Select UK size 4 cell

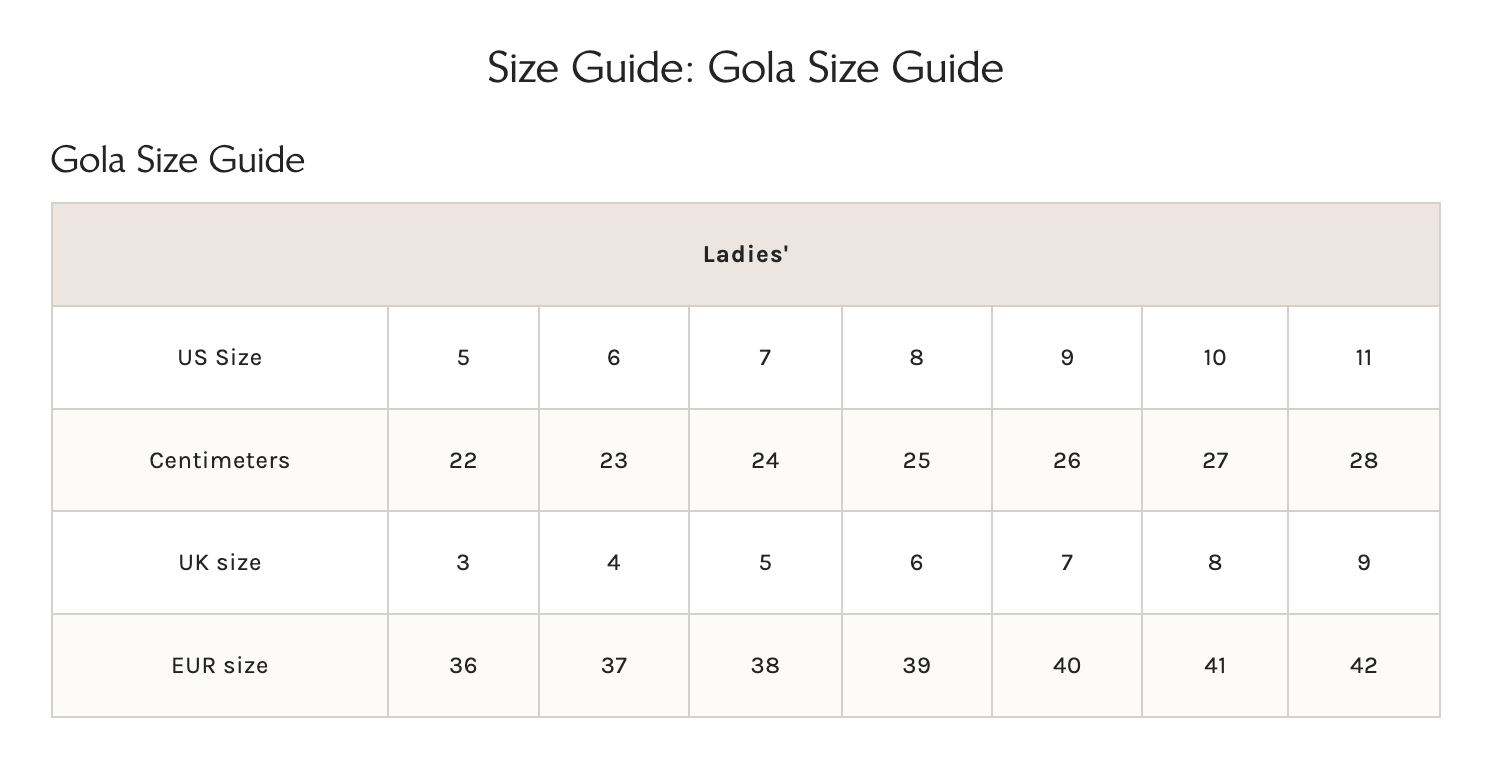[x=614, y=563]
